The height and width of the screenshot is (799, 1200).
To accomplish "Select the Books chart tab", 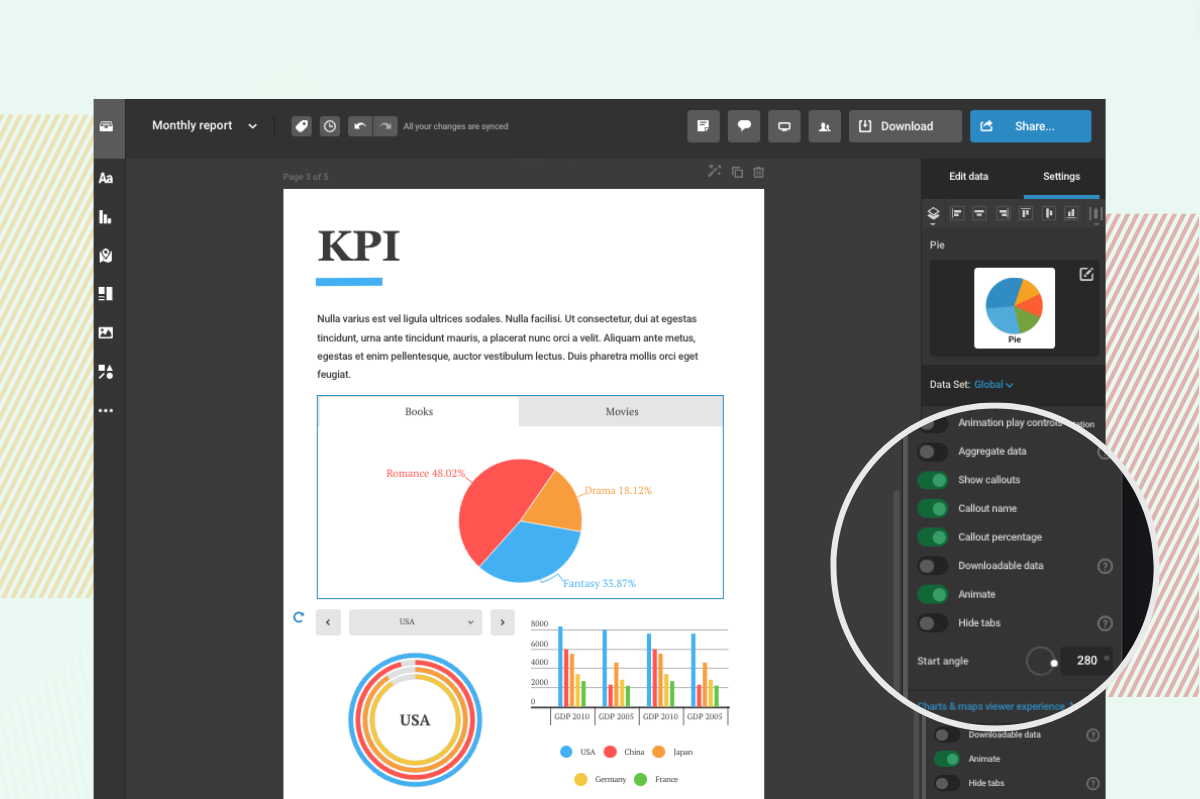I will point(419,412).
